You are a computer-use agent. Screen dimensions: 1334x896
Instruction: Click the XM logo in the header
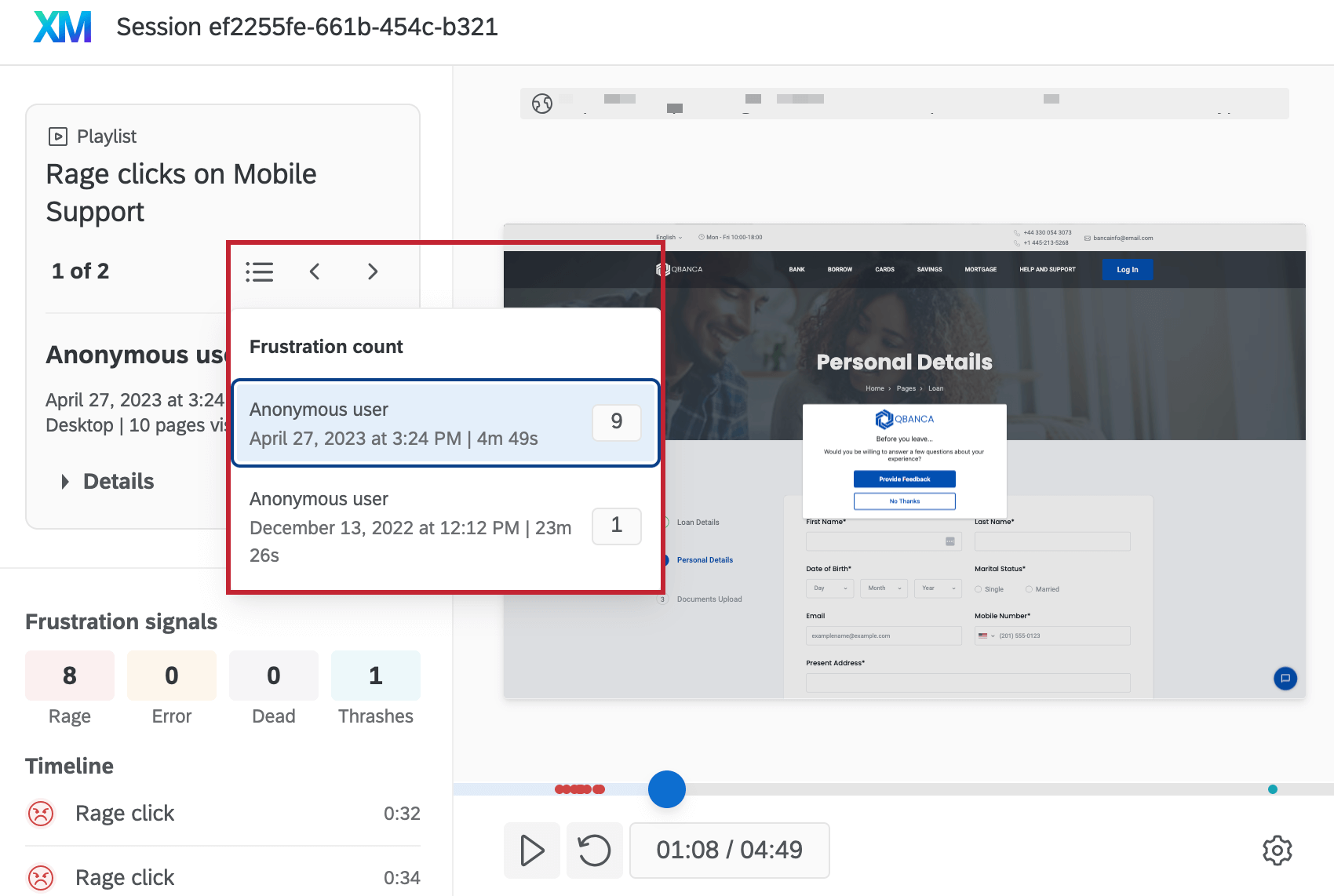[61, 27]
